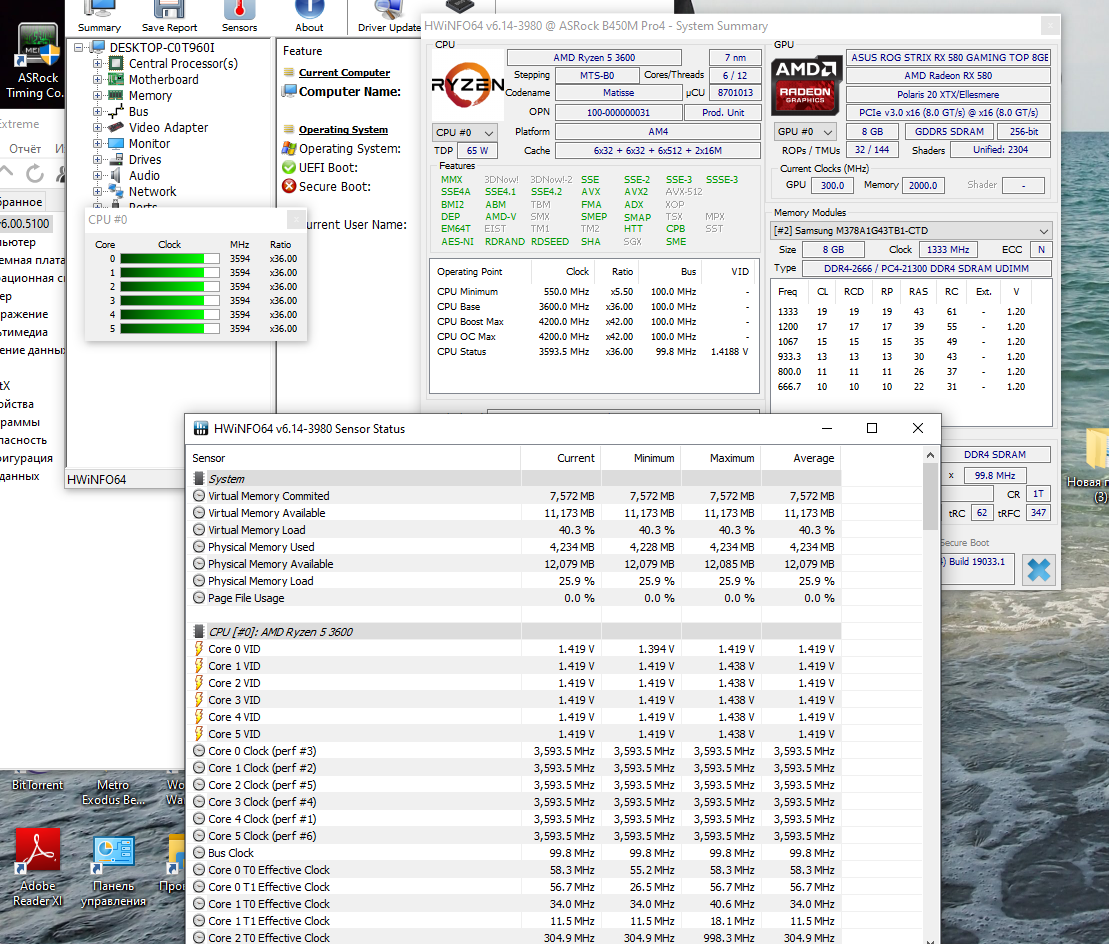Open the GPU #0 selector dropdown
Screen dimensions: 1109x944
click(x=806, y=132)
